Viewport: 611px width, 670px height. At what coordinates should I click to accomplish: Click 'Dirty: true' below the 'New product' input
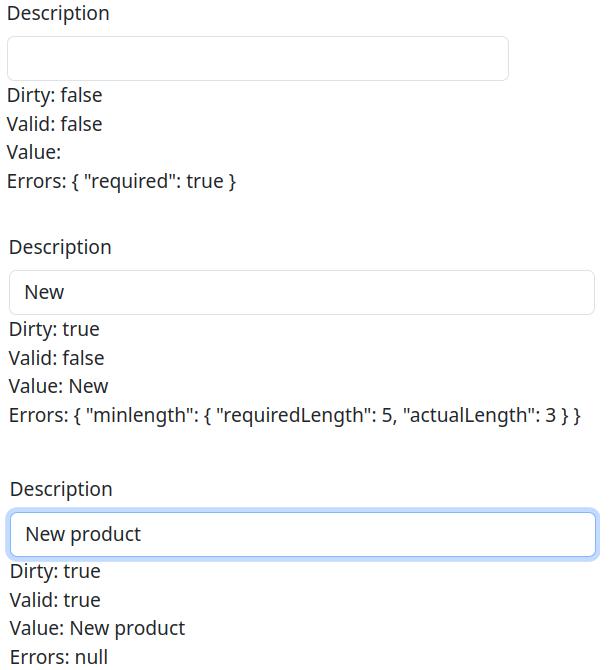[55, 571]
